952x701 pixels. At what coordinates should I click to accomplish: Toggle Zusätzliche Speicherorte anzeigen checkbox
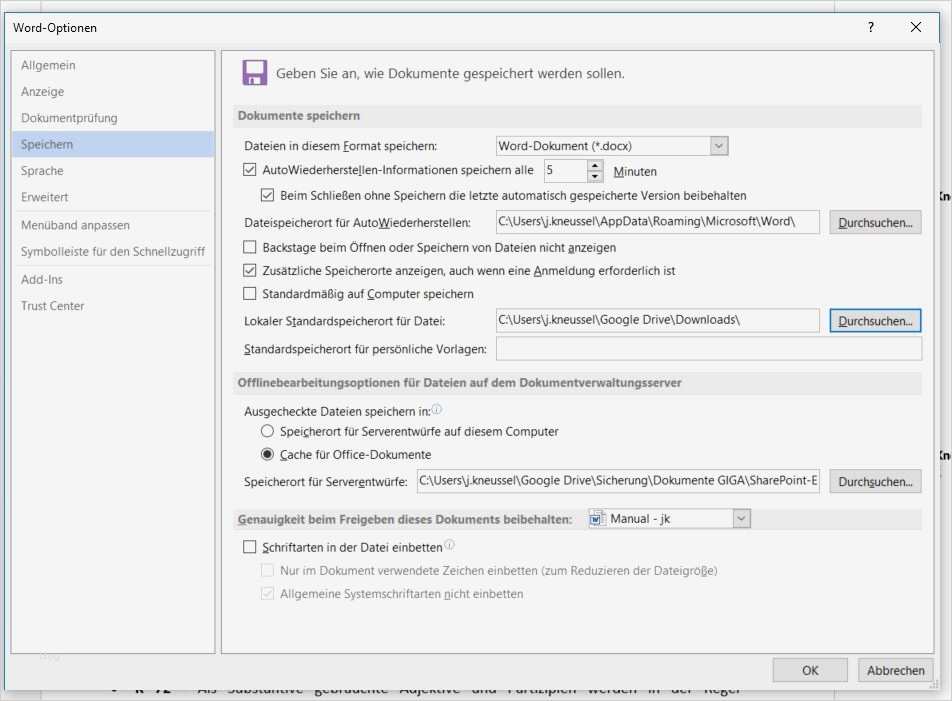pos(250,270)
